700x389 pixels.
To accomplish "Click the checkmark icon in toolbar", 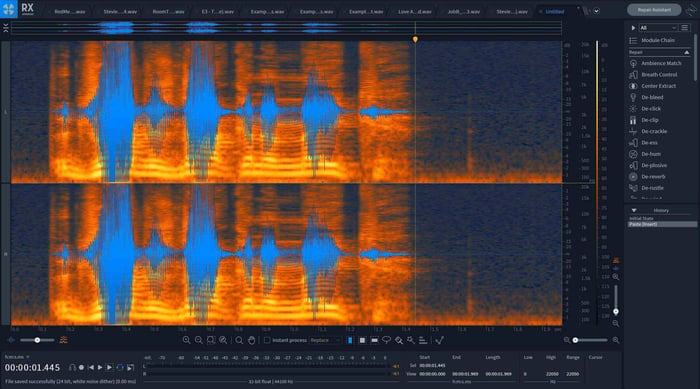I will point(440,340).
